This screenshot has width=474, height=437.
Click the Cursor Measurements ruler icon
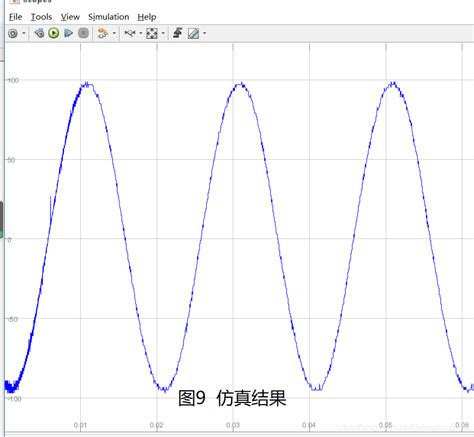click(193, 33)
